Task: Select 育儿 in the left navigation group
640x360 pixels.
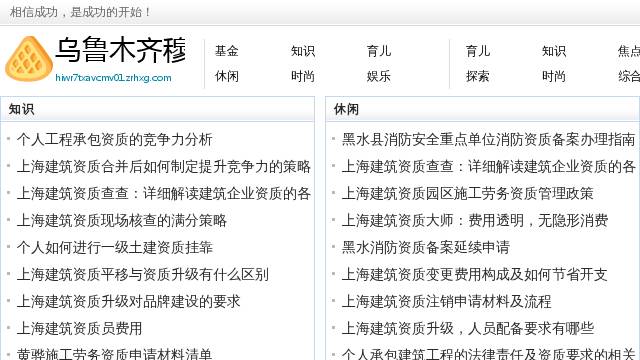Action: click(x=378, y=51)
